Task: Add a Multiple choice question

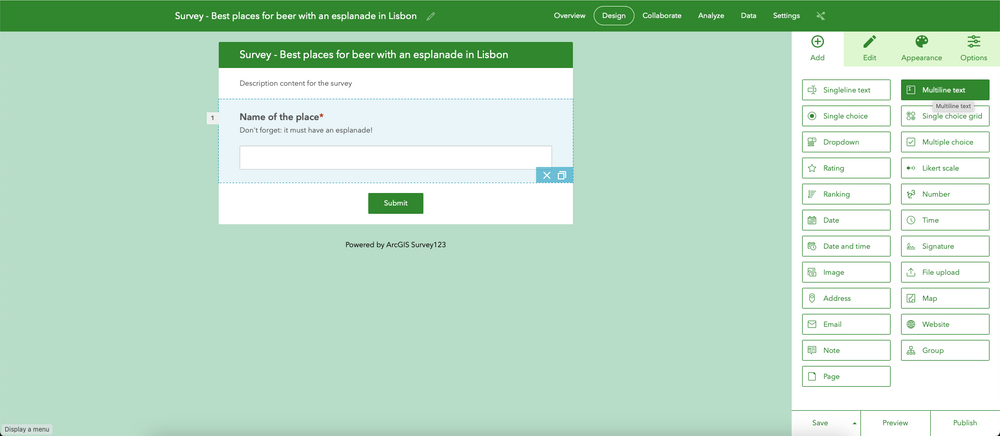Action: coord(944,142)
